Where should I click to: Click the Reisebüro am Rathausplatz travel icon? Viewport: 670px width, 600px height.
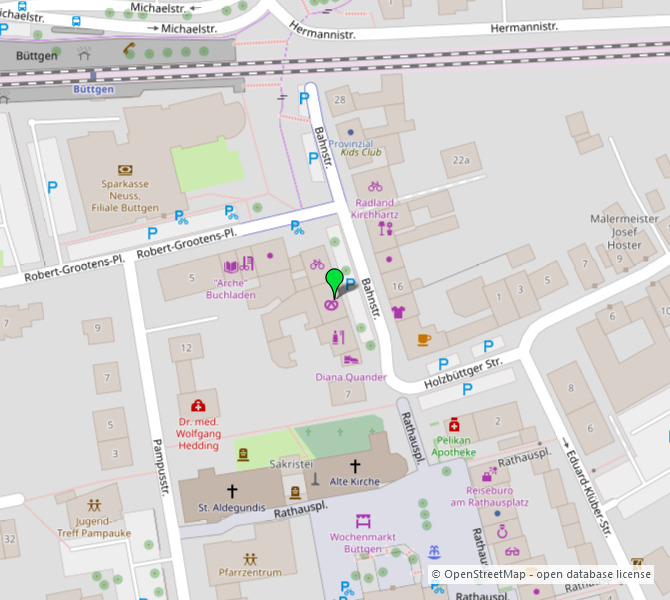489,476
